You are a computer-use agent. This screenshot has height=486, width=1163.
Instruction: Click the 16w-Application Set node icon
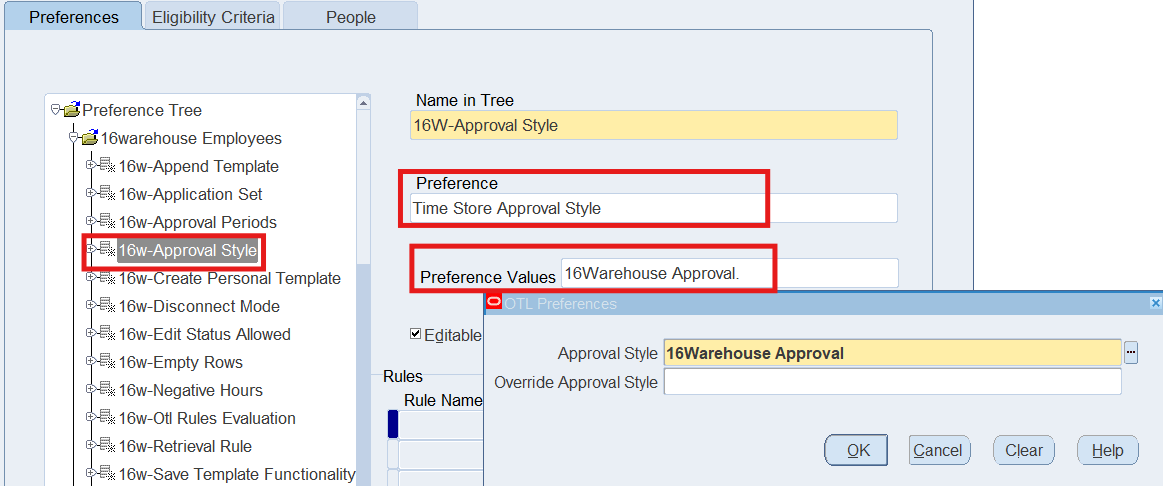pyautogui.click(x=107, y=194)
